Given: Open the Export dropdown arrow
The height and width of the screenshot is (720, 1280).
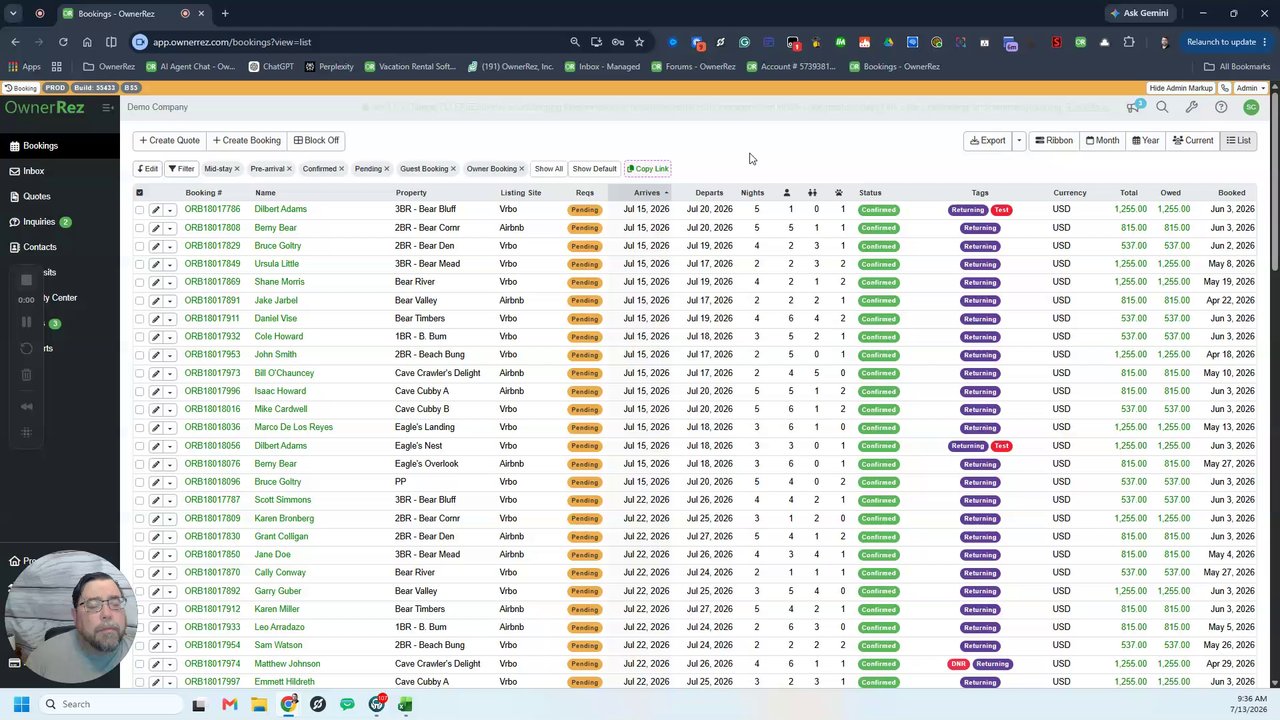Looking at the screenshot, I should tap(1019, 141).
